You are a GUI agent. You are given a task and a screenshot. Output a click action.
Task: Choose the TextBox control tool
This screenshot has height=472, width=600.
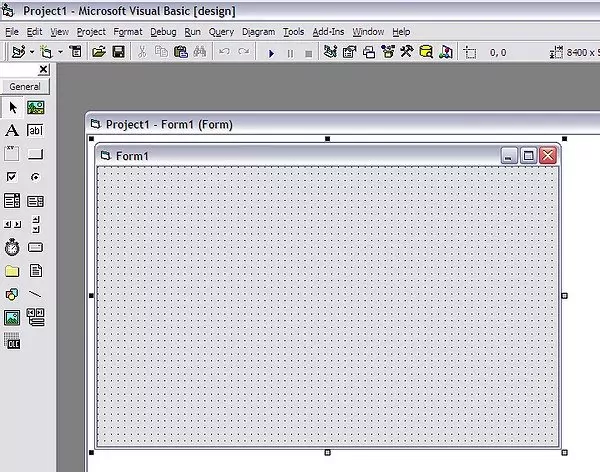pos(36,131)
